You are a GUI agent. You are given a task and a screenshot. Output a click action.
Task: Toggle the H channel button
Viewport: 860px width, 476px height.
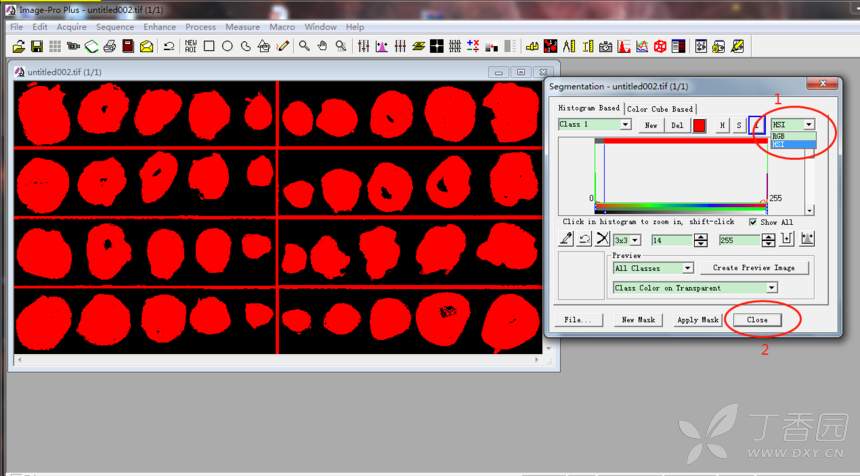(x=723, y=125)
